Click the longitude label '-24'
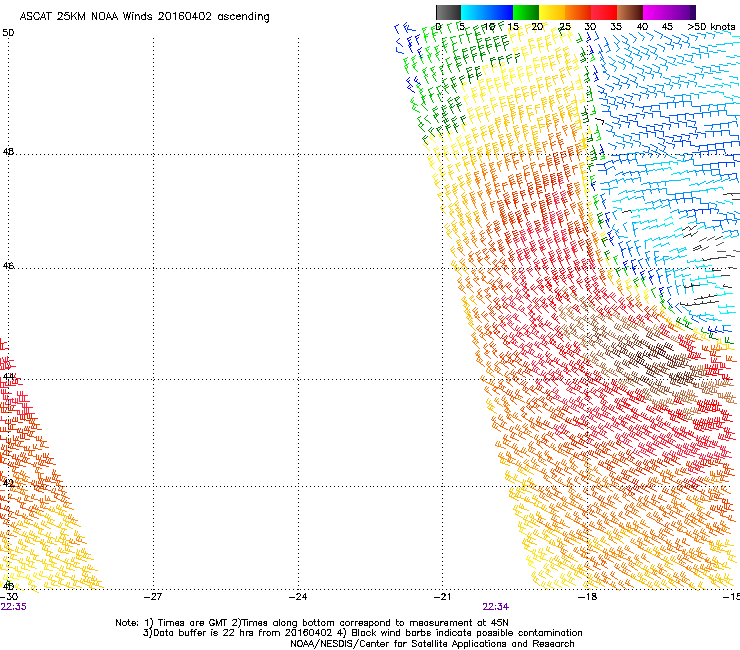740x650 pixels. (298, 597)
